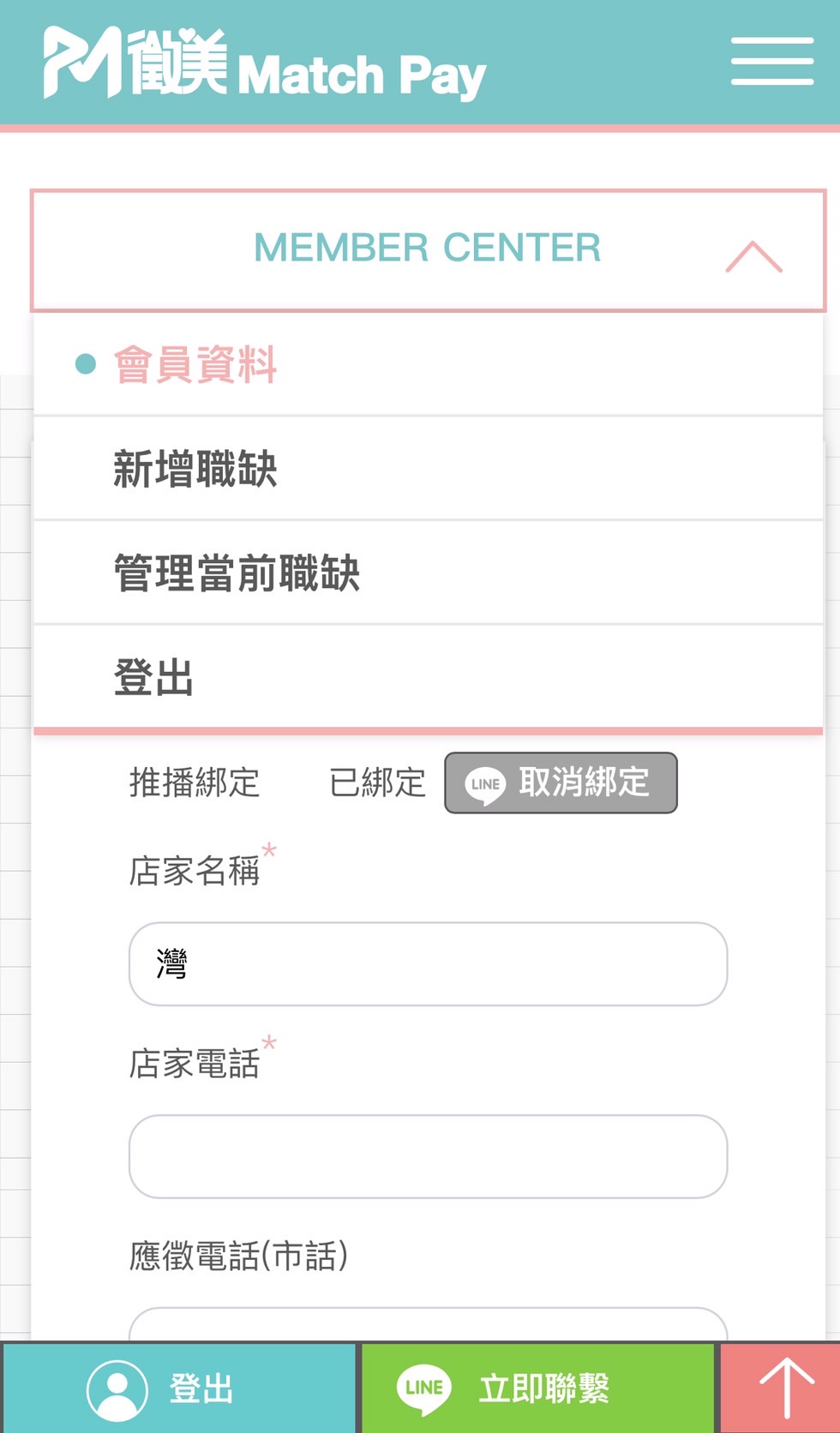Click the MEMBER CENTER dropdown title
Screen dimensions: 840x1433
427,248
